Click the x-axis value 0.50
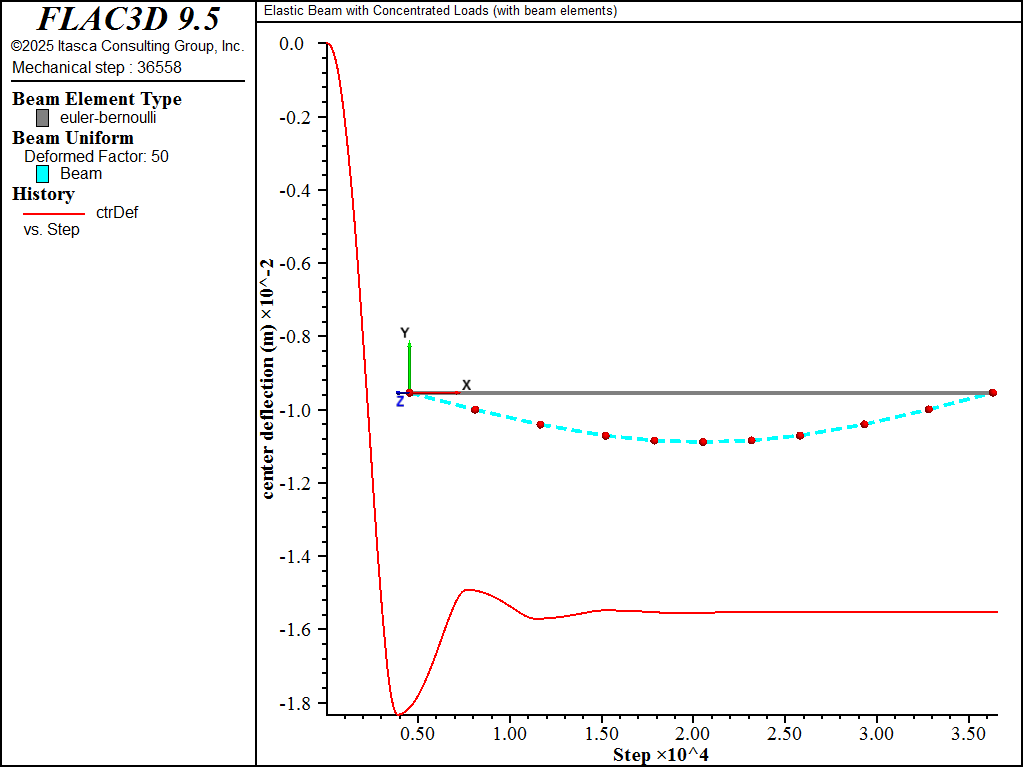Image resolution: width=1024 pixels, height=768 pixels. click(417, 733)
